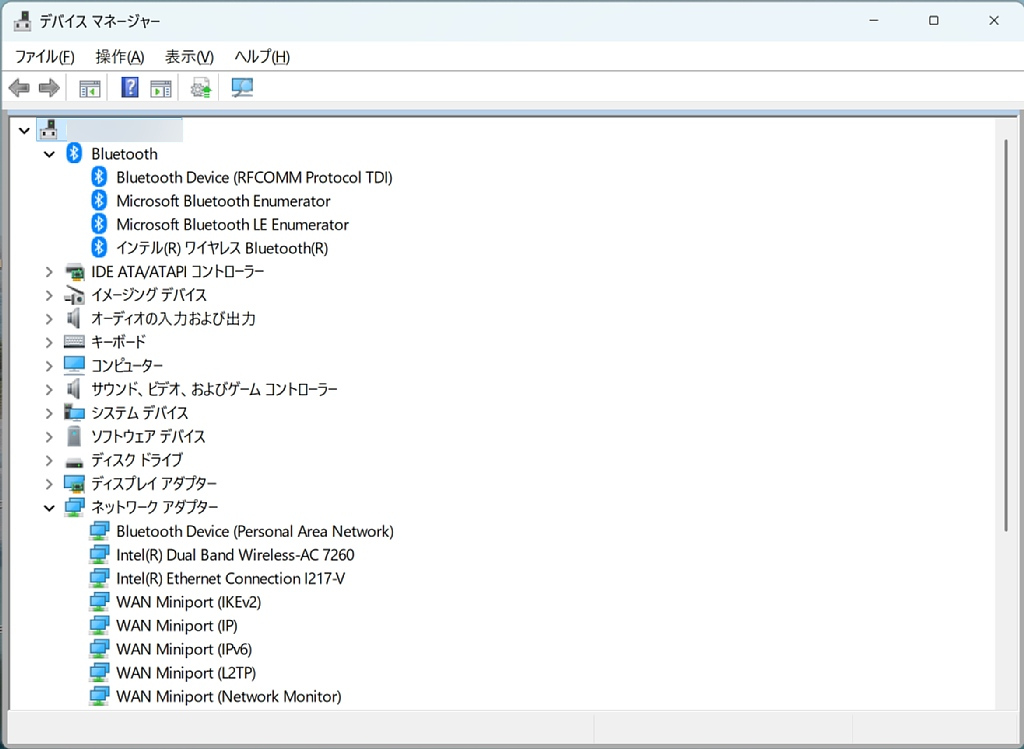This screenshot has width=1024, height=749.
Task: Click the ソフトウェア デバイス icon
Action: (x=74, y=436)
